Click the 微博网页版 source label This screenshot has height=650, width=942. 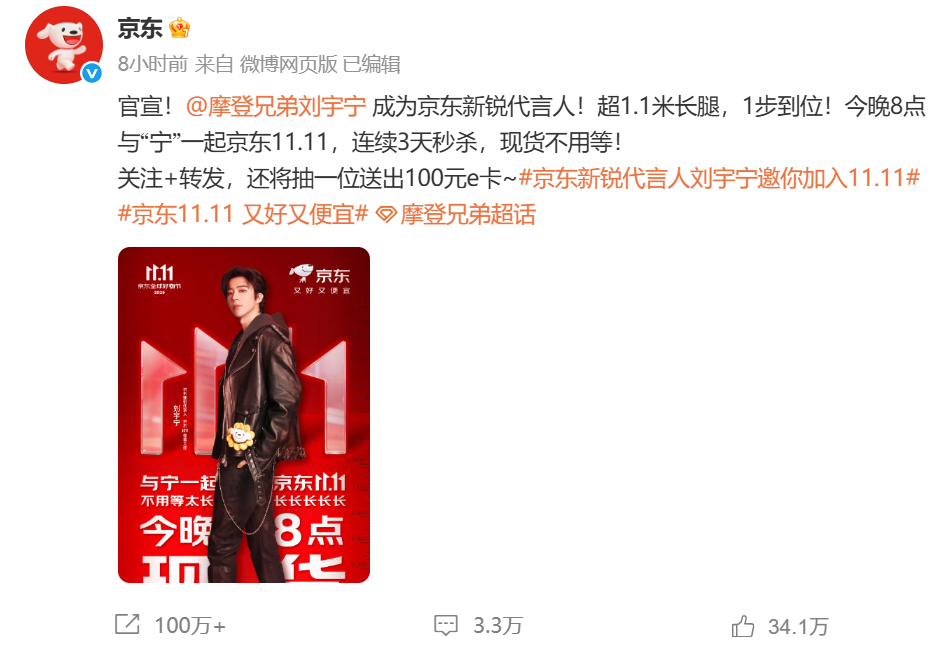288,64
